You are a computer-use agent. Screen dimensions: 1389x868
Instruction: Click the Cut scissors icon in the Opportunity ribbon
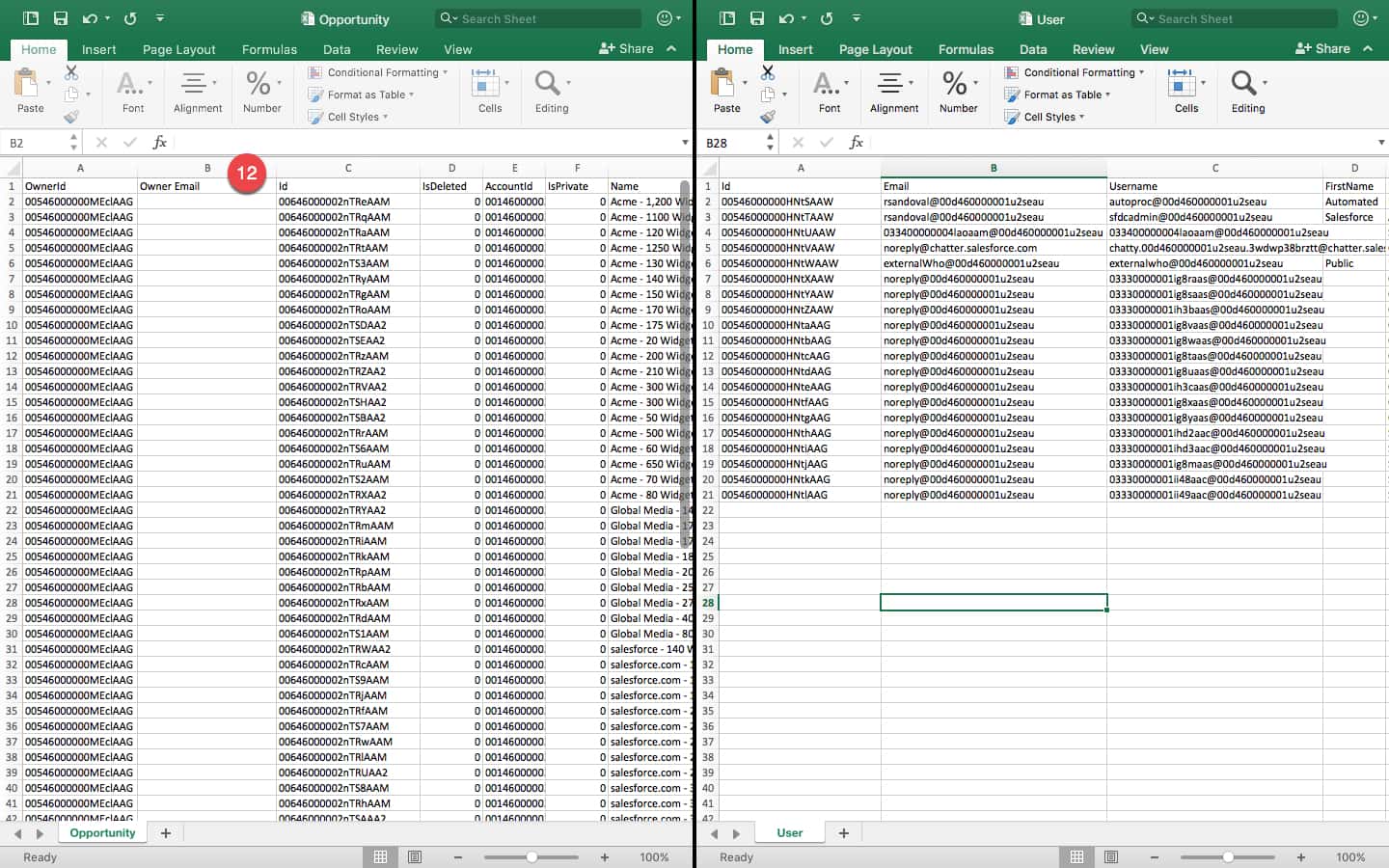(x=71, y=72)
